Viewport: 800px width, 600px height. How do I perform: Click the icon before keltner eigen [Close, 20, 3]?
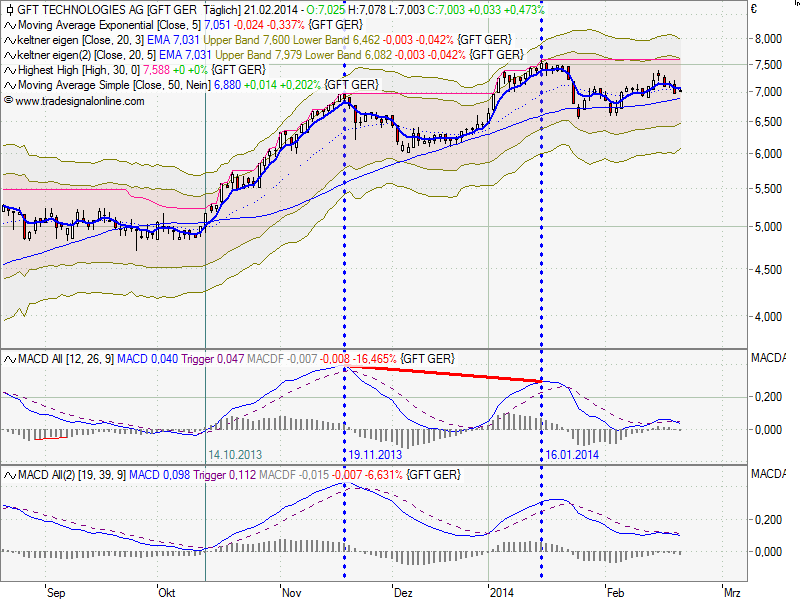coord(9,38)
